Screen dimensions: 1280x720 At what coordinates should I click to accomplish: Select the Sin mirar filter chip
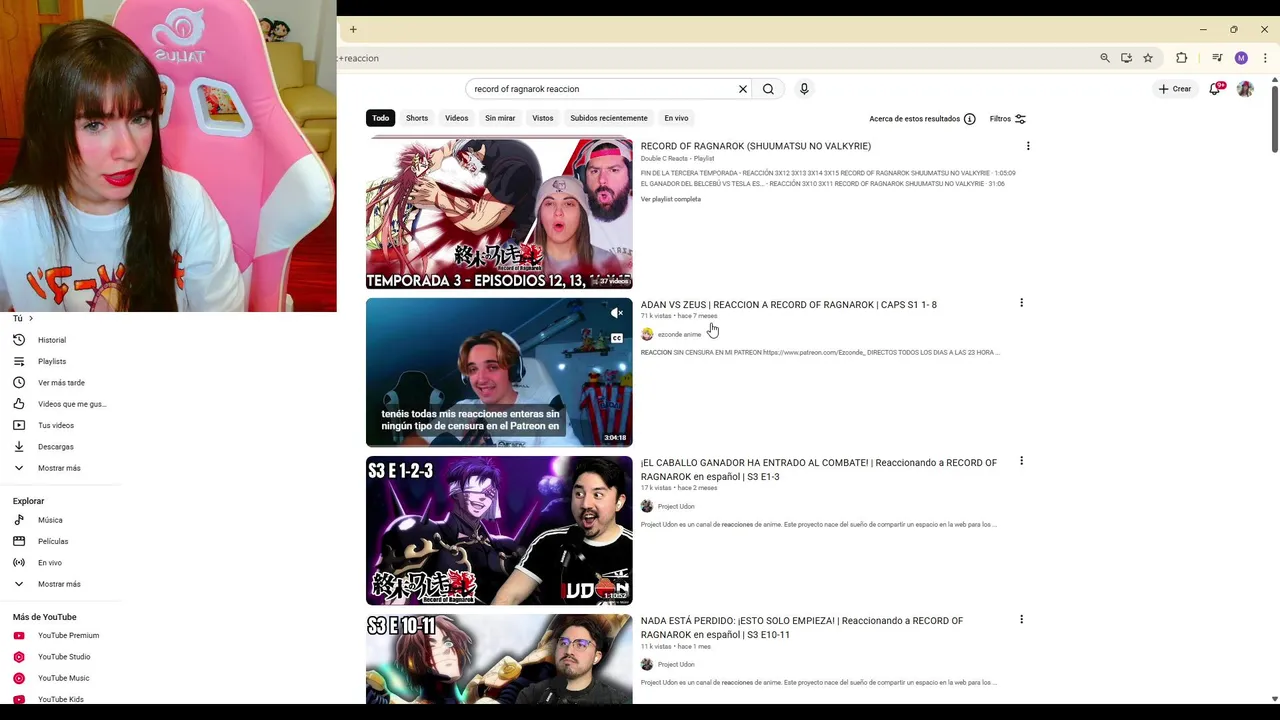[500, 118]
